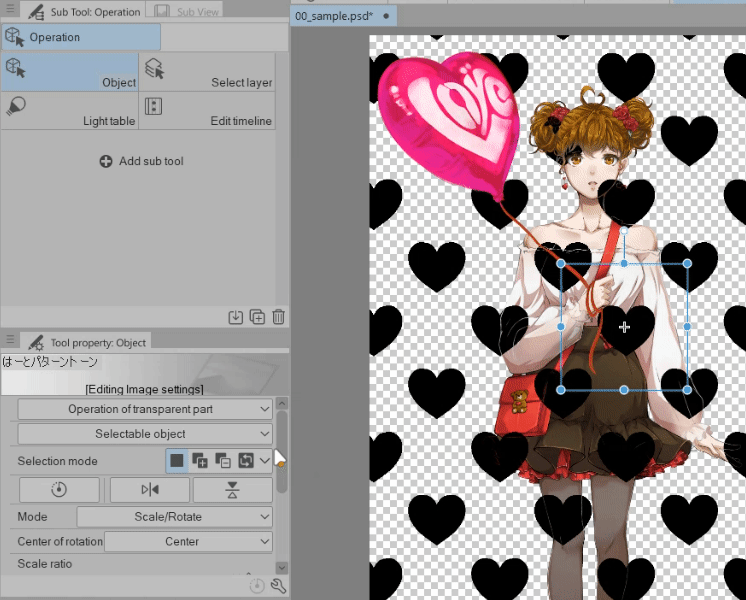746x600 pixels.
Task: Enable New selection mode
Action: 177,461
